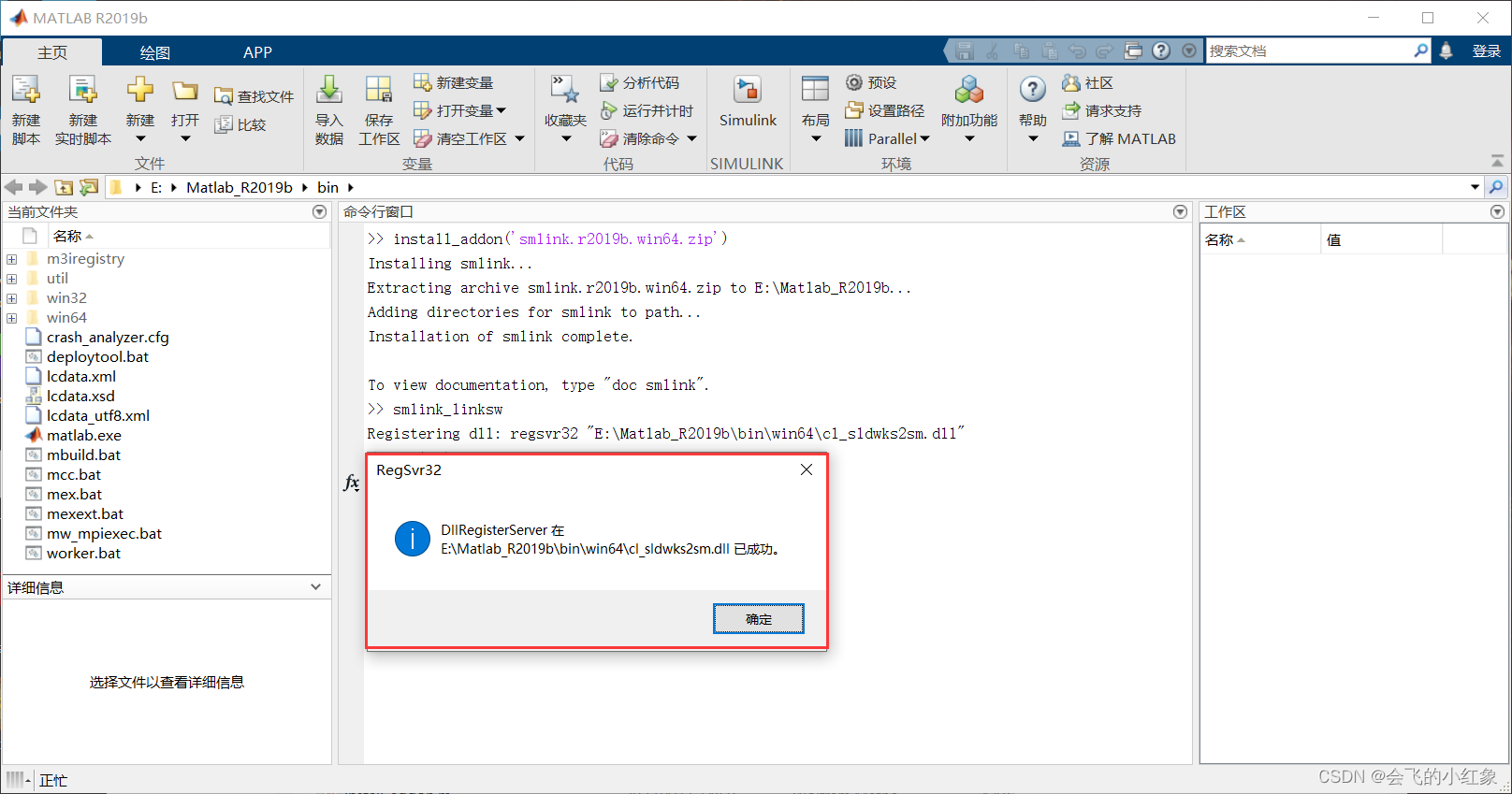1512x794 pixels.
Task: Click Set Path (设置路径)
Action: pyautogui.click(x=884, y=110)
